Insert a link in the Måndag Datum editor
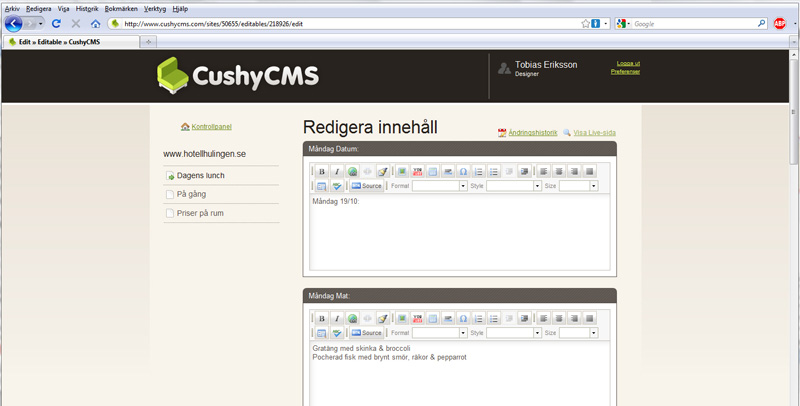 click(352, 171)
